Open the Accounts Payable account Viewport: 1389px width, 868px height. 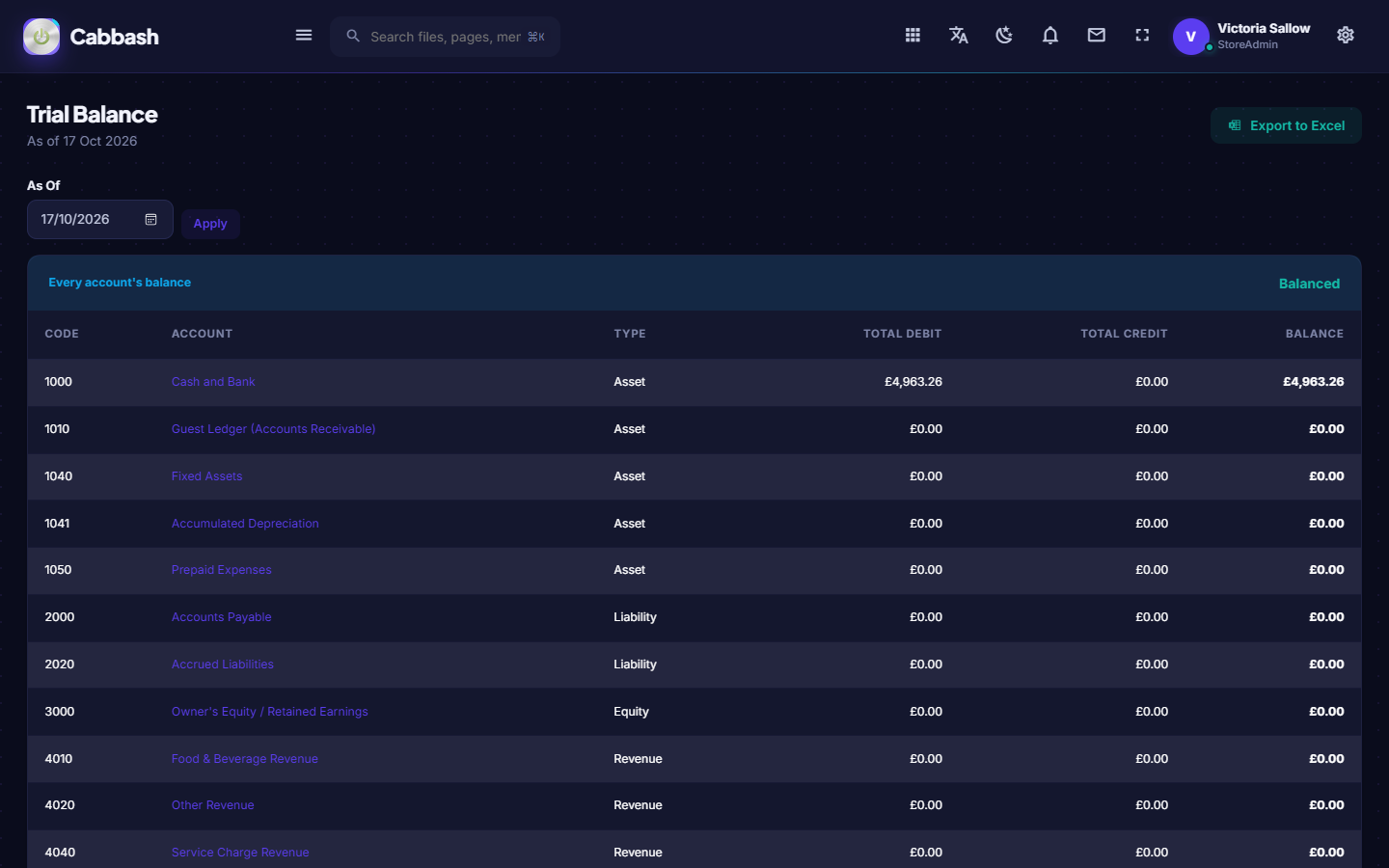click(221, 617)
